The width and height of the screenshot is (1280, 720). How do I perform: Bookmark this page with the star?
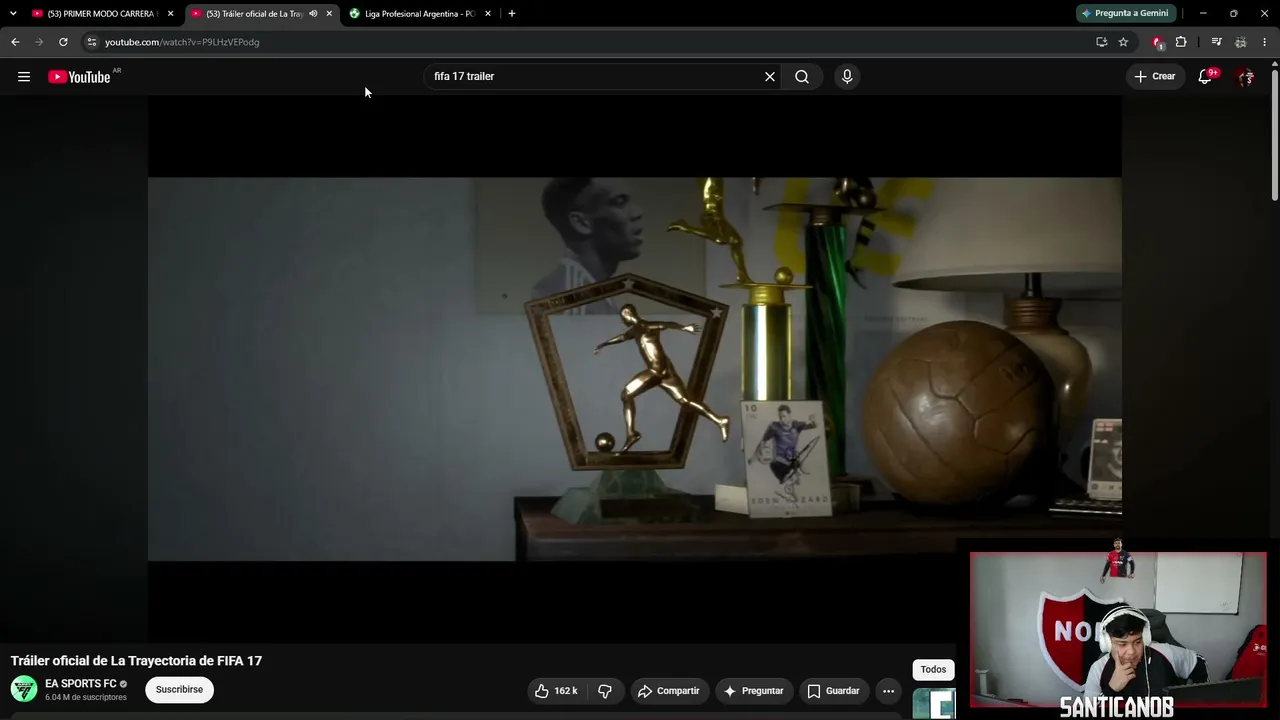[x=1123, y=42]
